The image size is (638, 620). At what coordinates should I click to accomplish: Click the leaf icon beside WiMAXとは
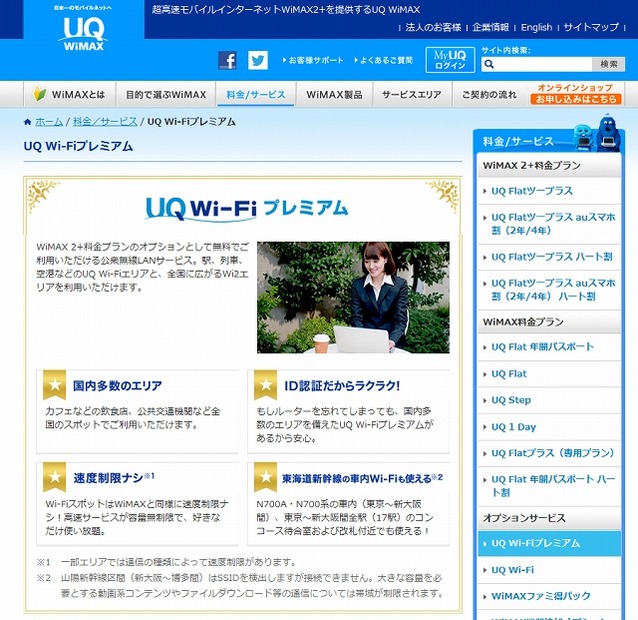point(39,94)
